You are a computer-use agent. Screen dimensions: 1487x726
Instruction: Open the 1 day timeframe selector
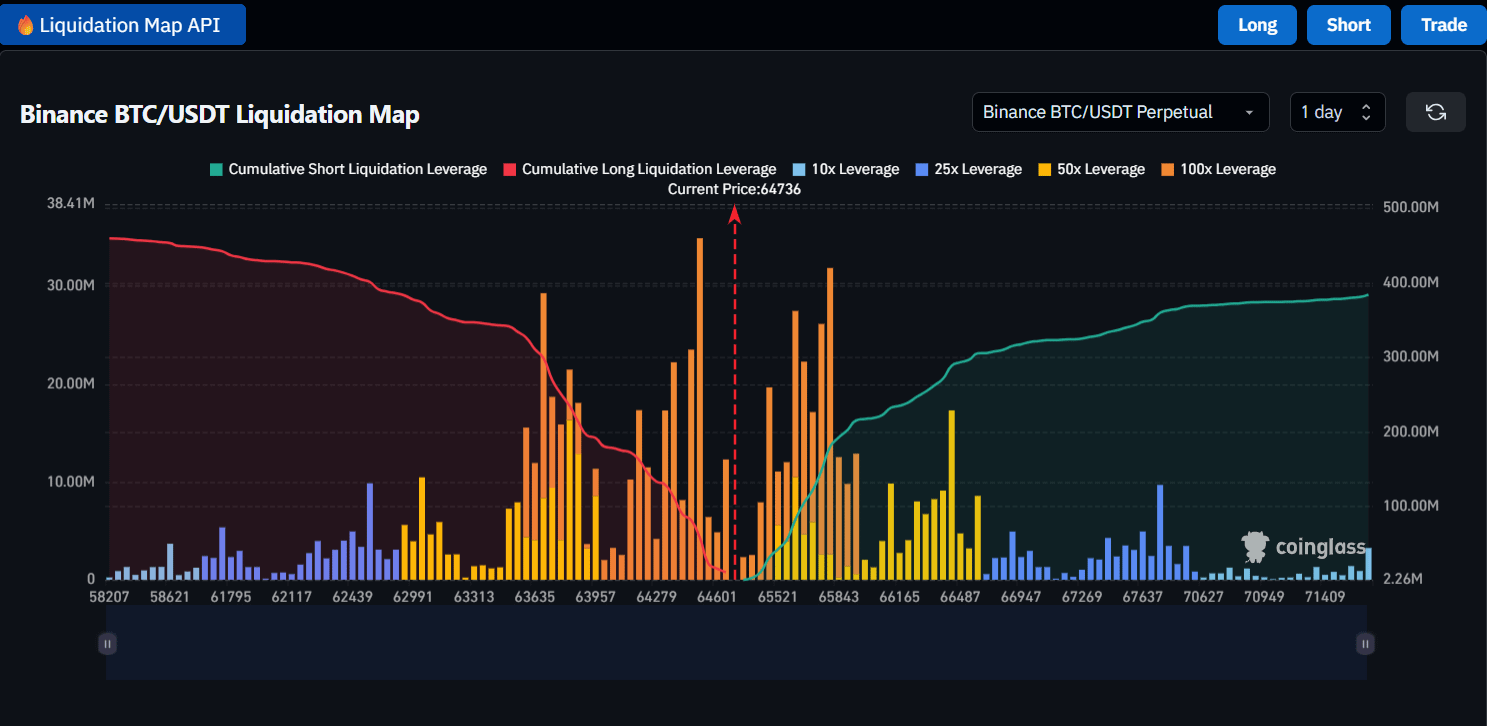[1337, 112]
